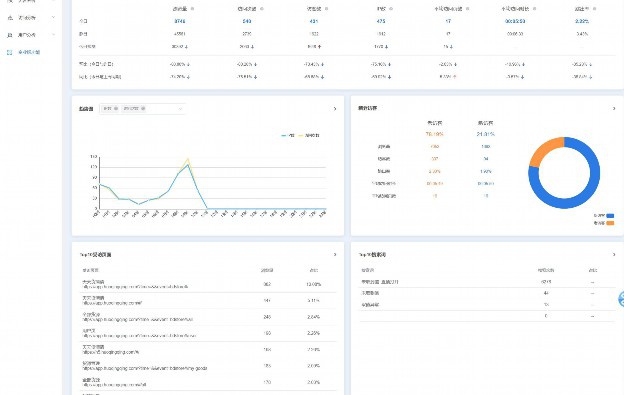Click the arrow on Top 10 visited pages panel

[x=335, y=255]
